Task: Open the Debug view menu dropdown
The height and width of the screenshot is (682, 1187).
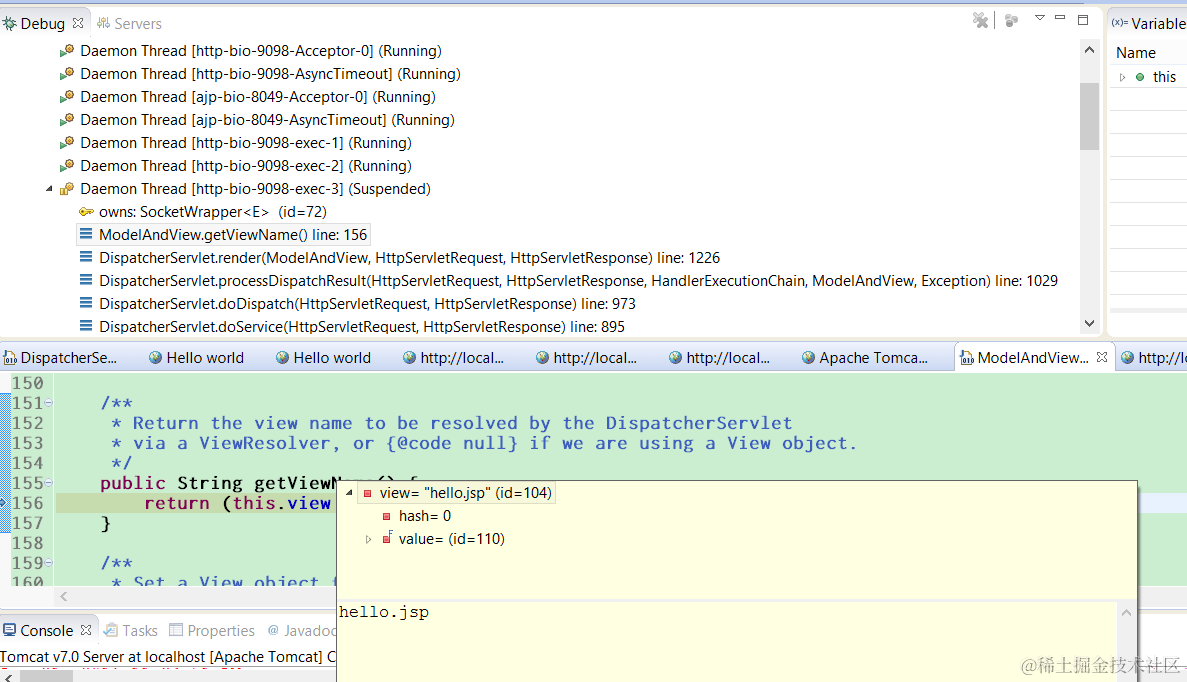Action: coord(1039,18)
